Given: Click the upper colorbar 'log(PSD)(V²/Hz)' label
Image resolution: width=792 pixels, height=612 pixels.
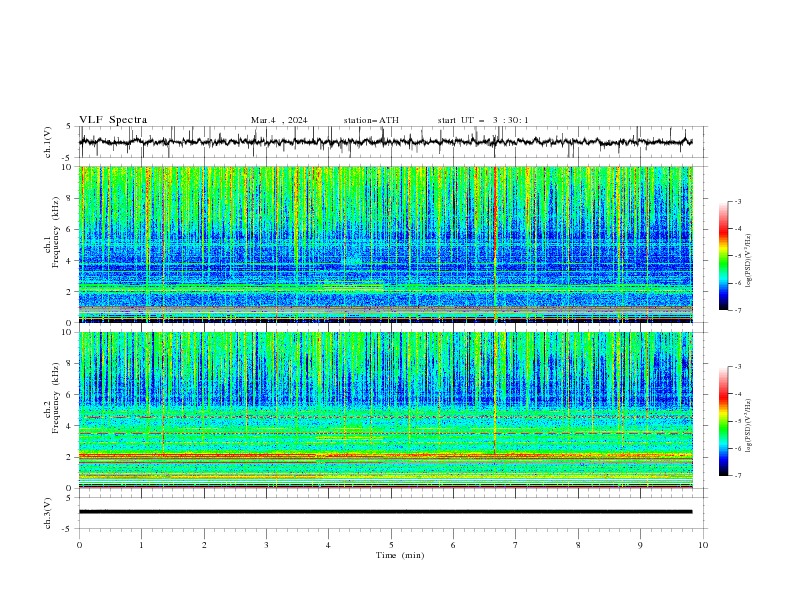Looking at the screenshot, I should 748,261.
